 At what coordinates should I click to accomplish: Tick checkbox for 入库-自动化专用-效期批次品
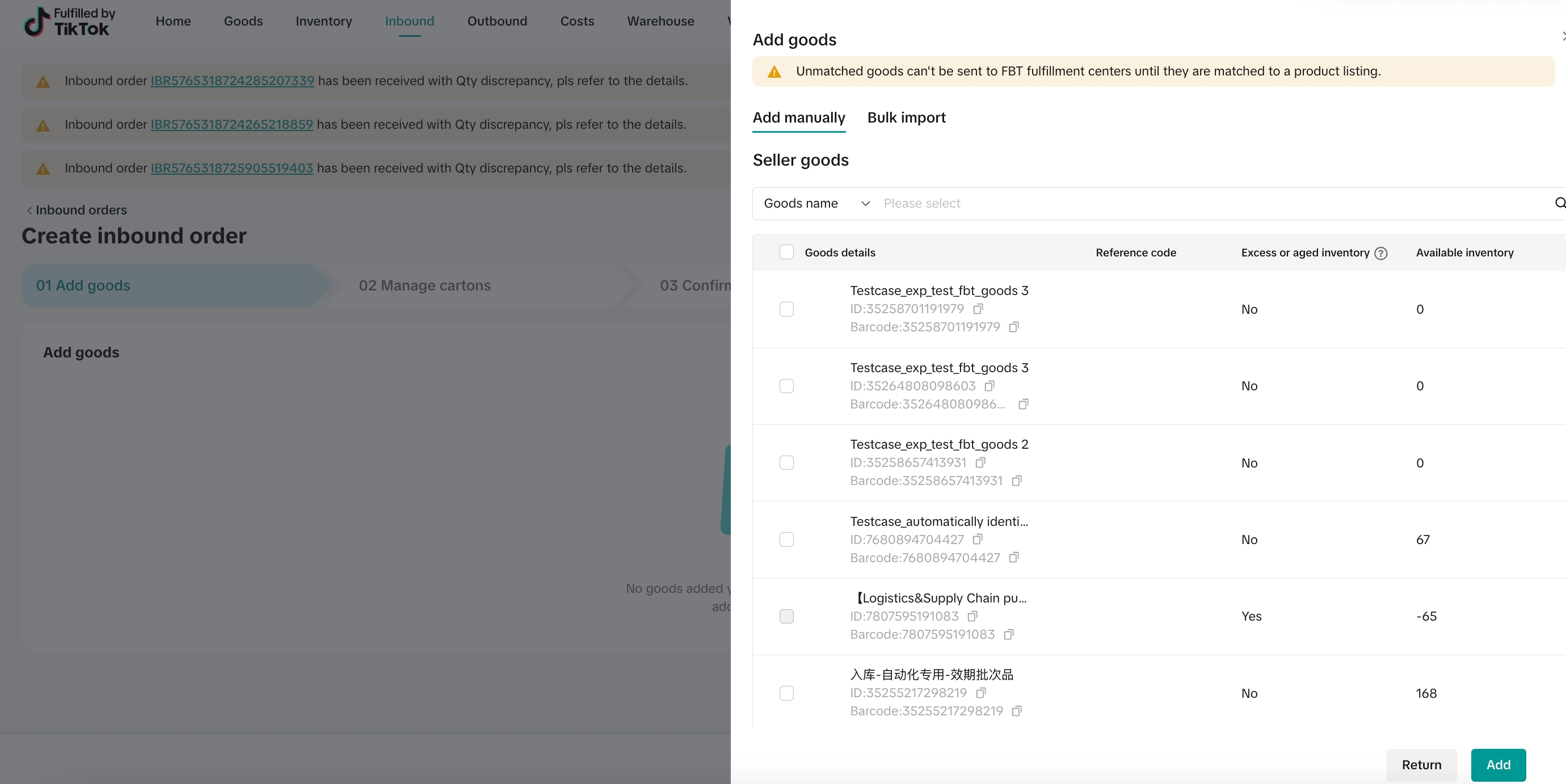point(786,693)
